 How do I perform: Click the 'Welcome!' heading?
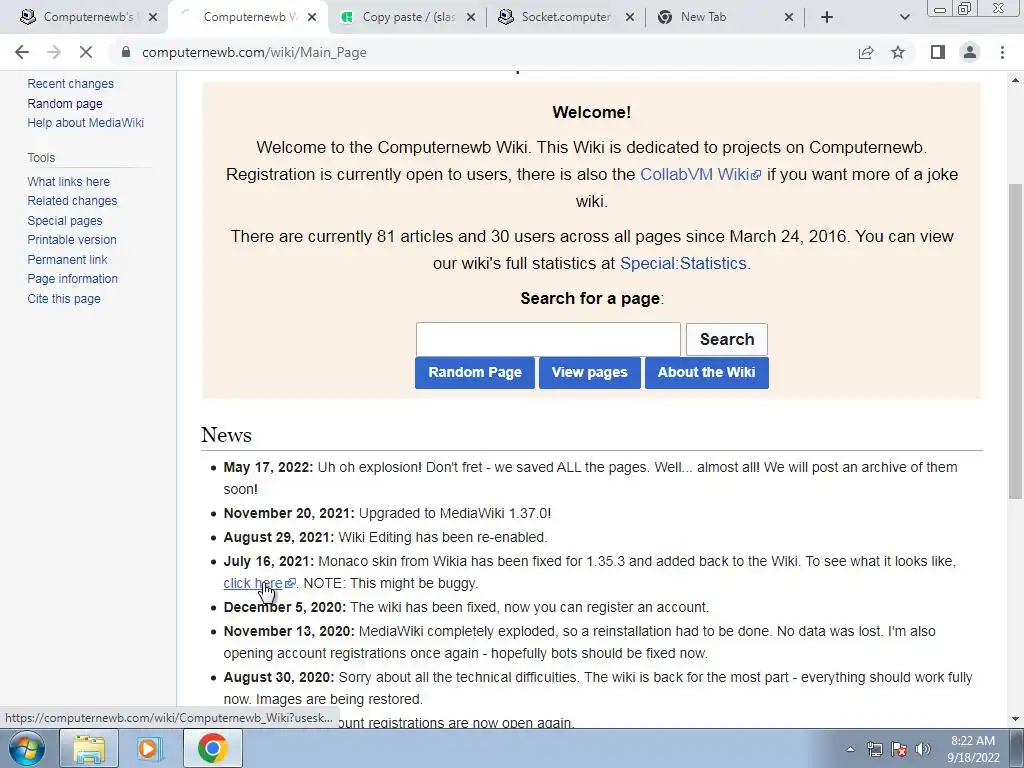coord(592,112)
